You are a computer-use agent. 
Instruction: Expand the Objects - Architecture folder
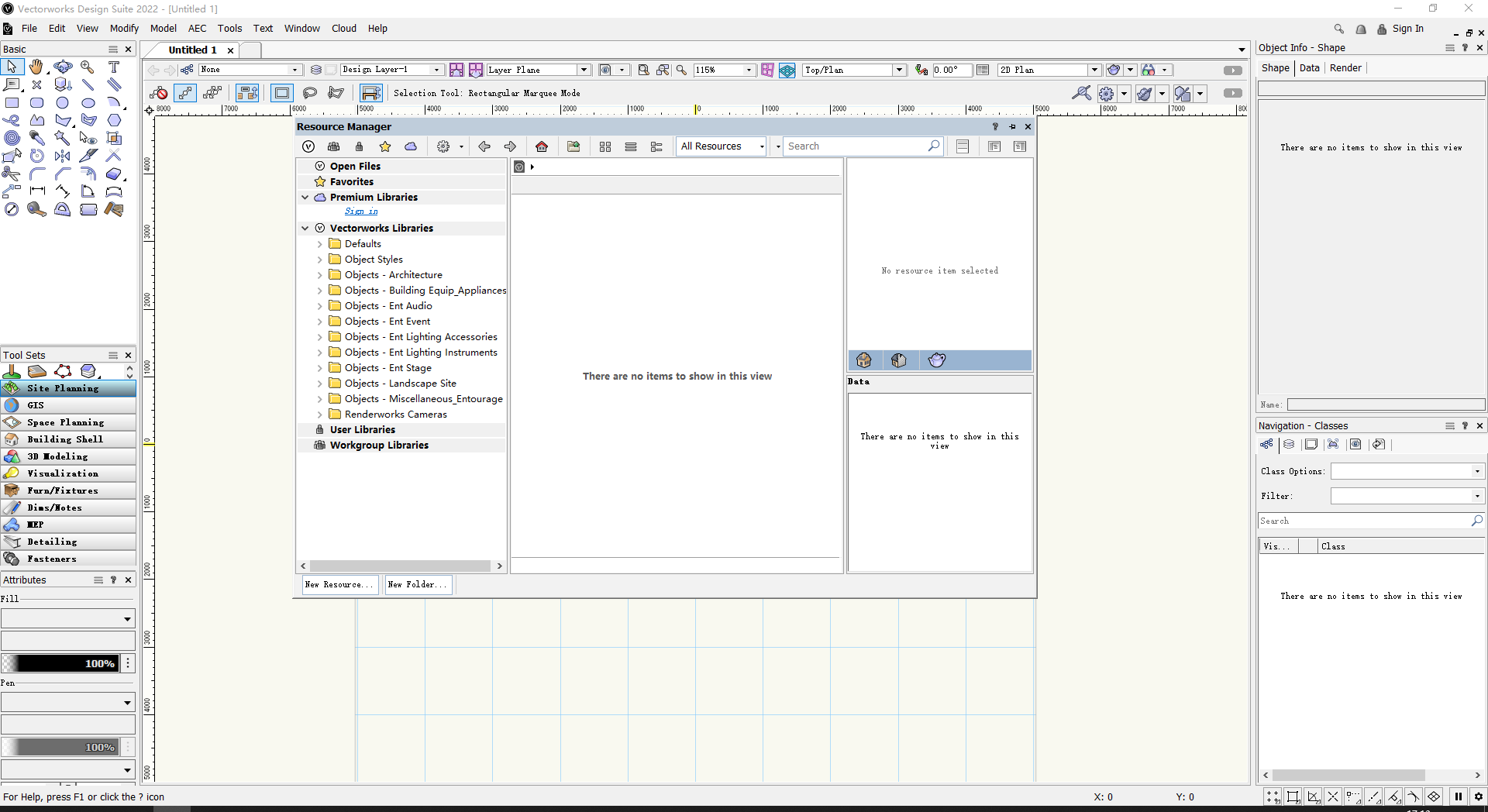(x=319, y=275)
